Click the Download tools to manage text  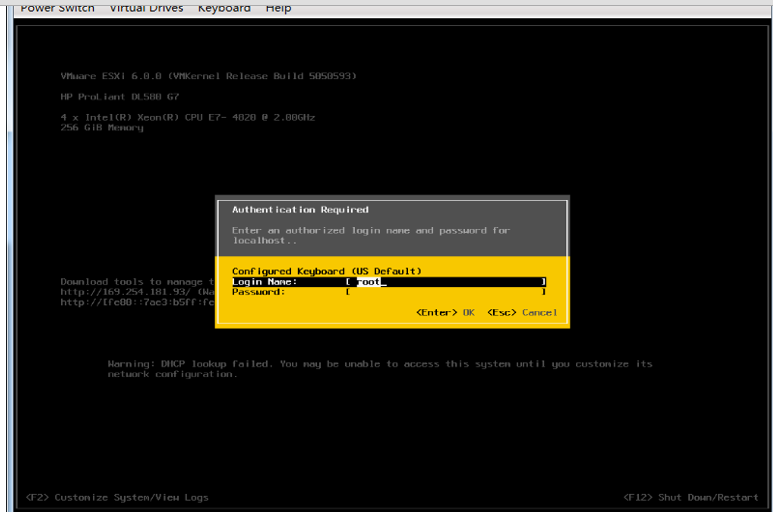pyautogui.click(x=137, y=281)
